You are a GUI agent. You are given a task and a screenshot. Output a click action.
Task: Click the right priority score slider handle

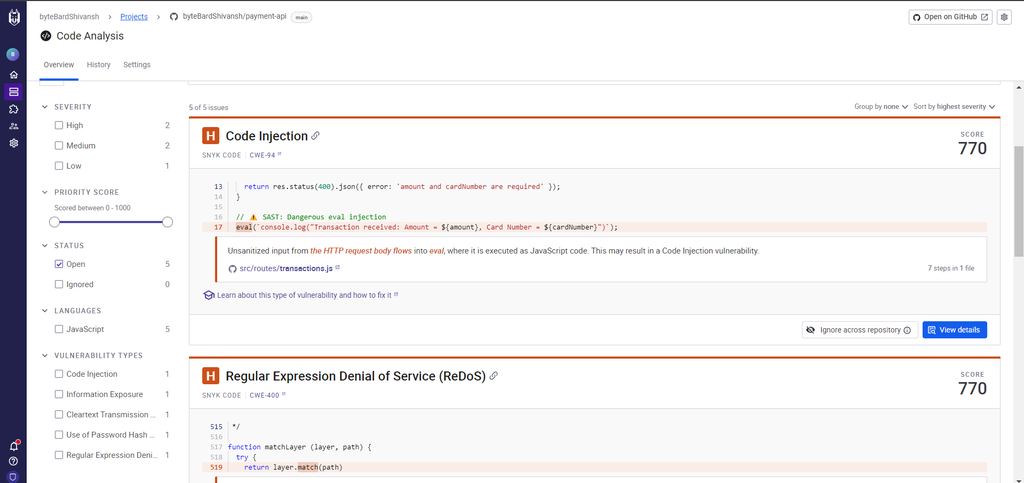pos(167,222)
